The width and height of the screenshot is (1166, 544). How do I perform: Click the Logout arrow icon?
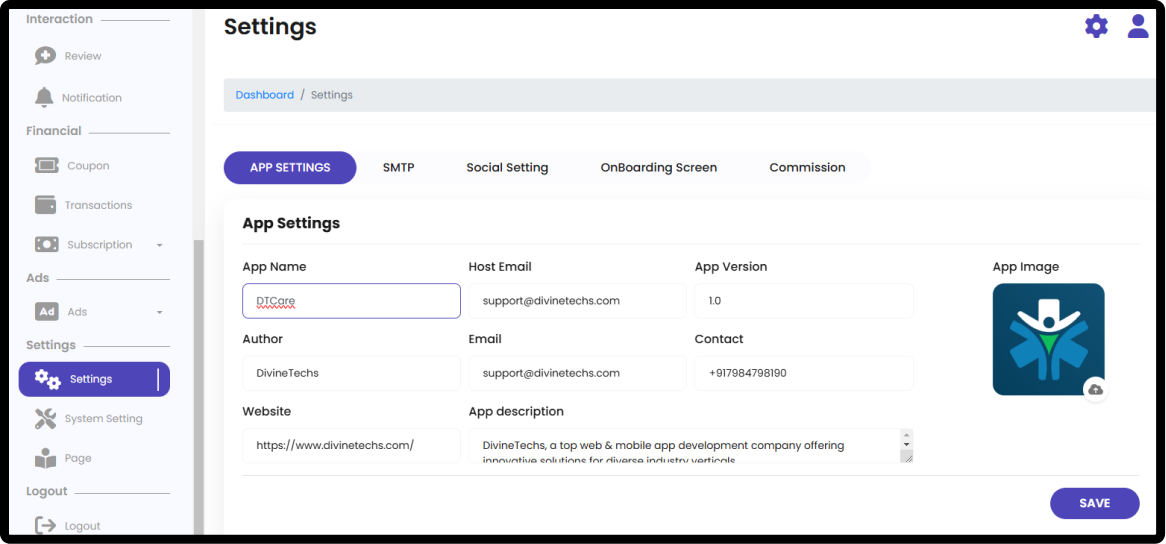(45, 525)
